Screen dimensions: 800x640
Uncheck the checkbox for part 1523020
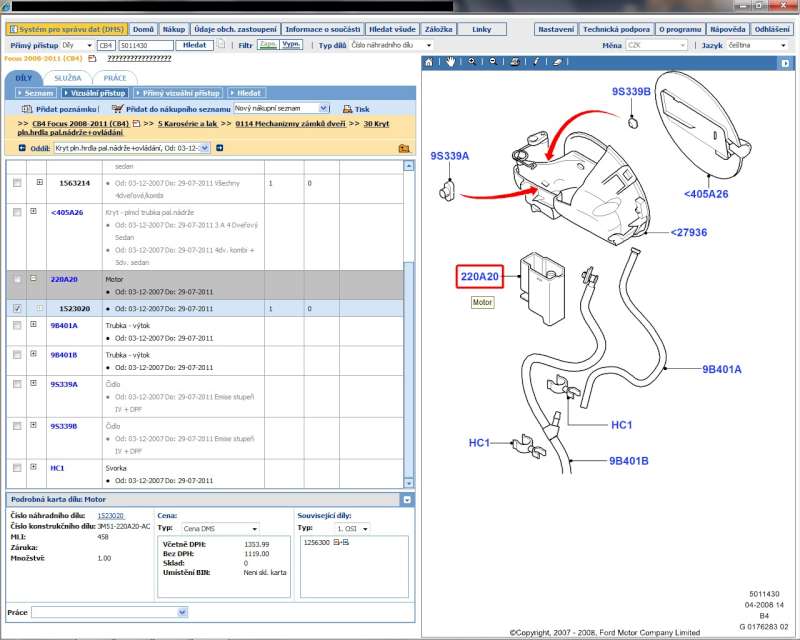tap(17, 309)
